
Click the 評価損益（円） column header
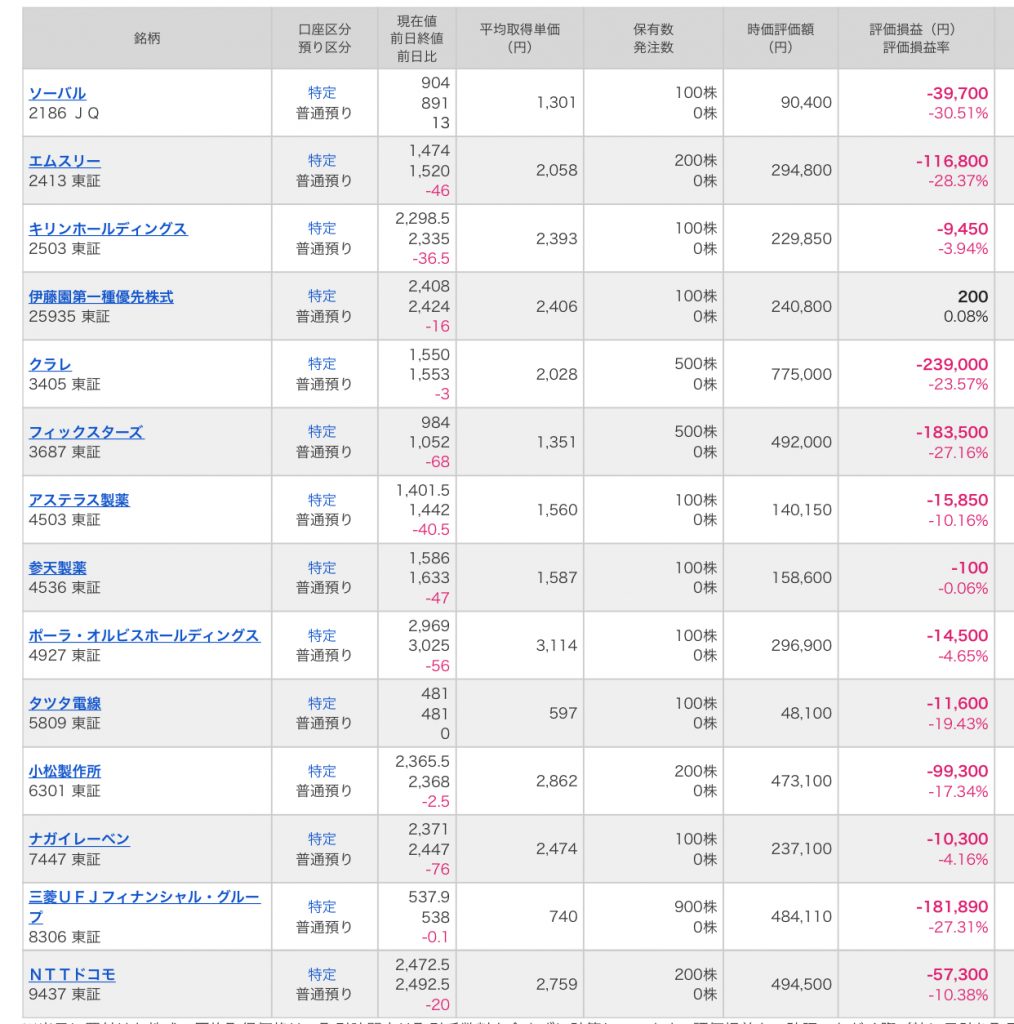[915, 38]
